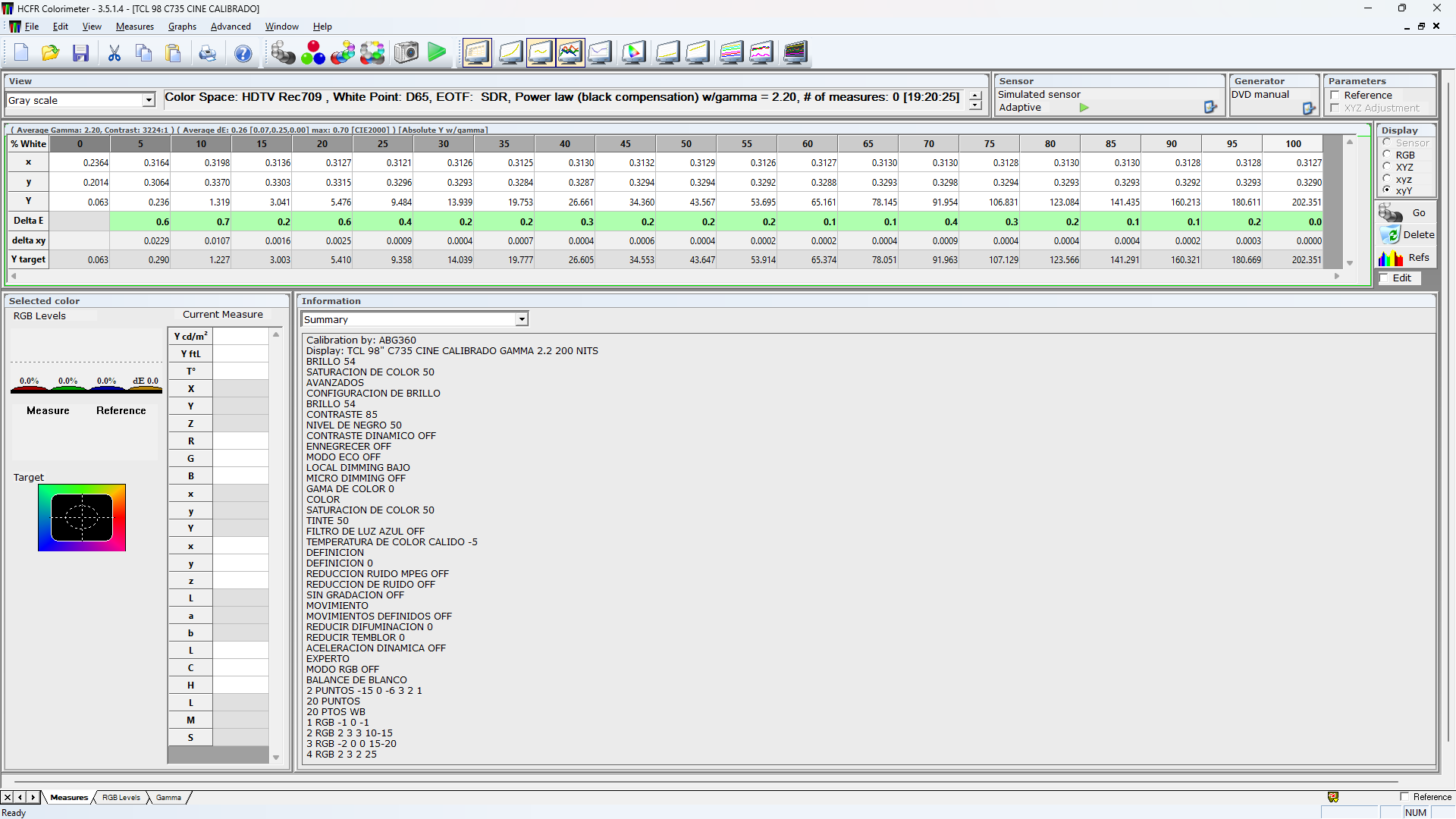
Task: Toggle the RGB levels graph icon
Action: [570, 53]
